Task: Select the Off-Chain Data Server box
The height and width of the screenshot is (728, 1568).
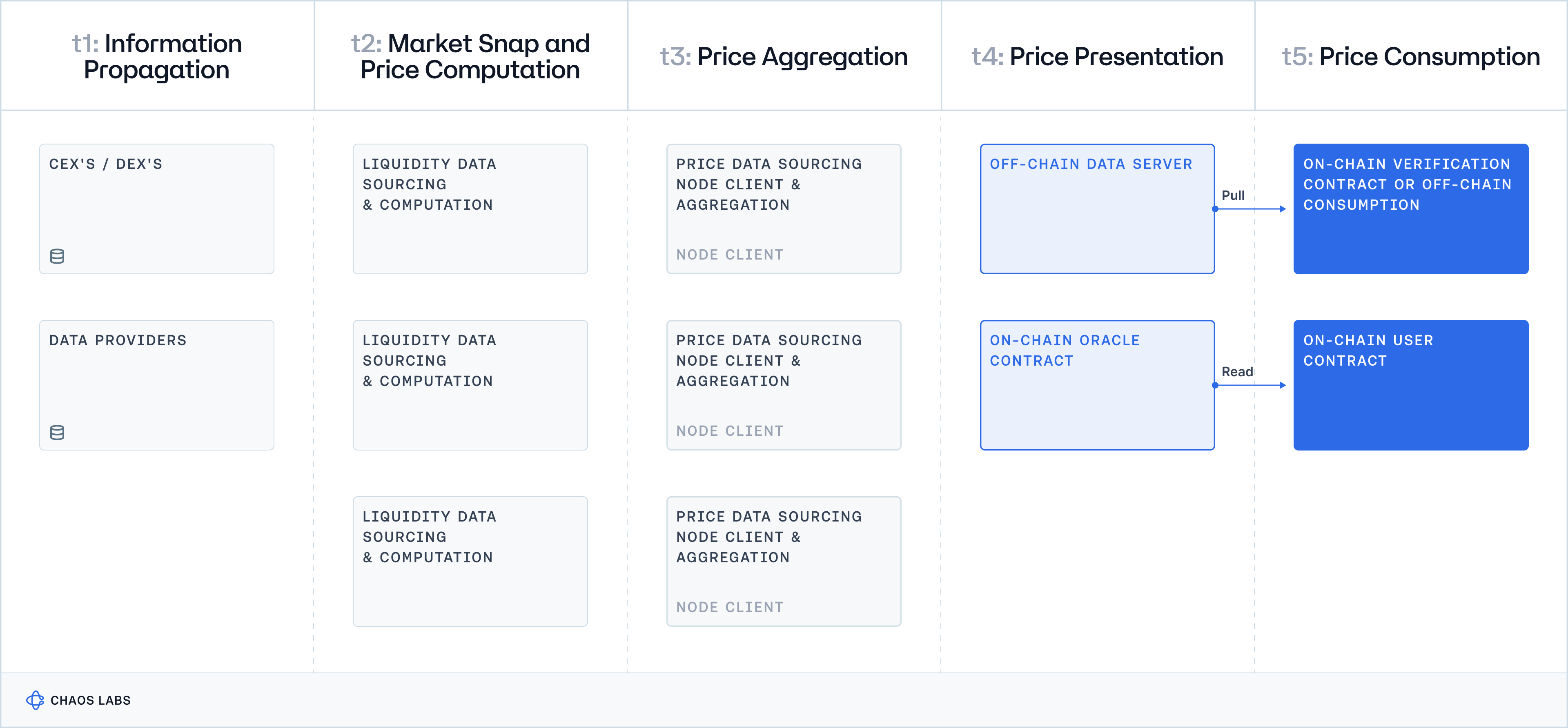Action: click(1097, 209)
